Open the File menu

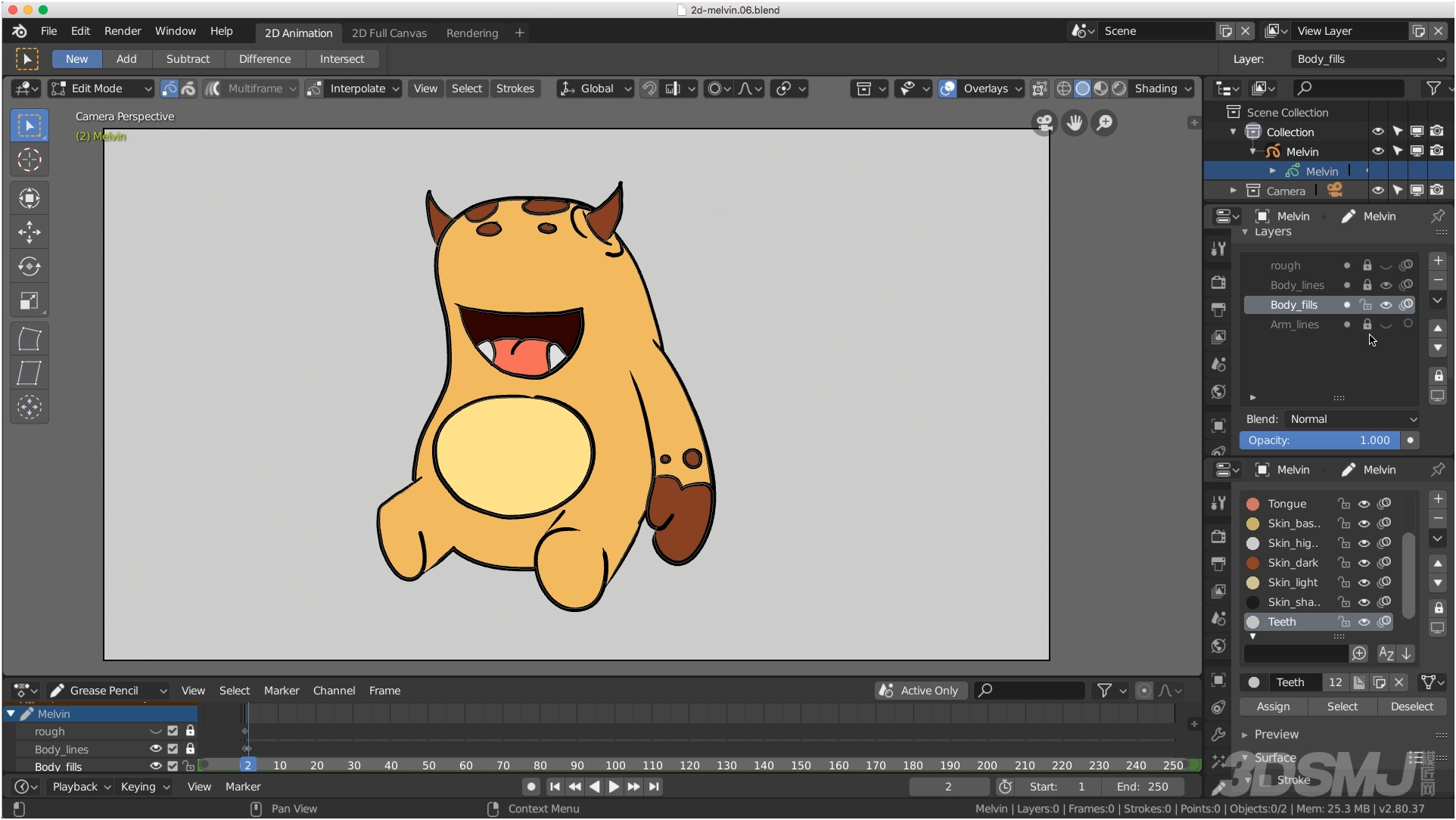coord(48,31)
